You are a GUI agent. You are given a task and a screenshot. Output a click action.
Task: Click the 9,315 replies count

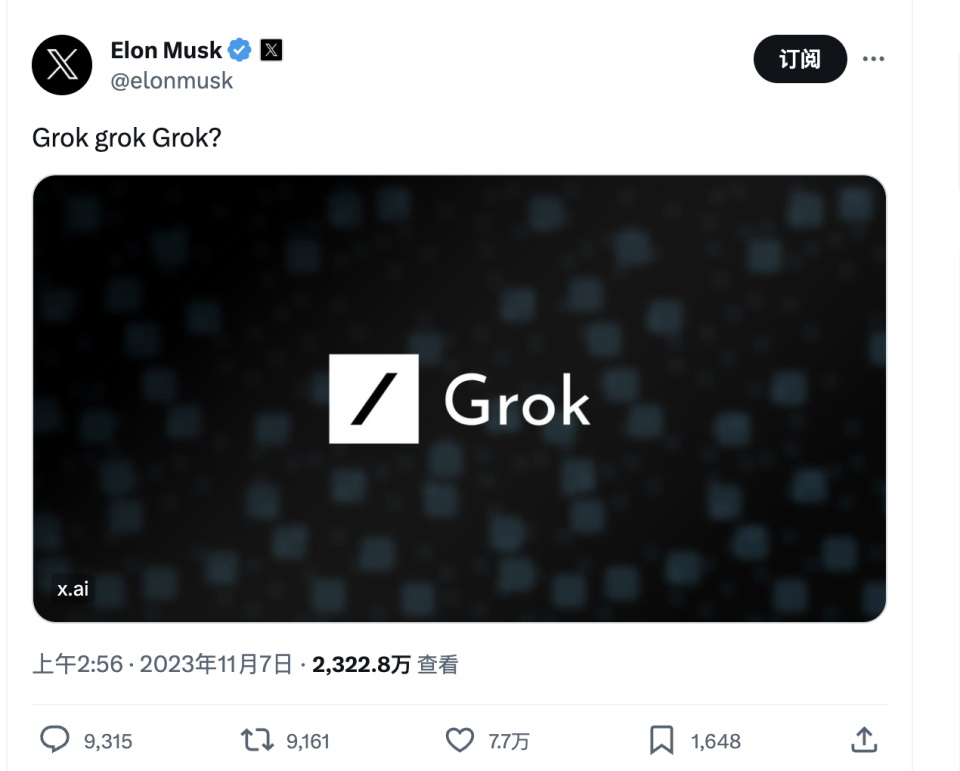(x=108, y=741)
